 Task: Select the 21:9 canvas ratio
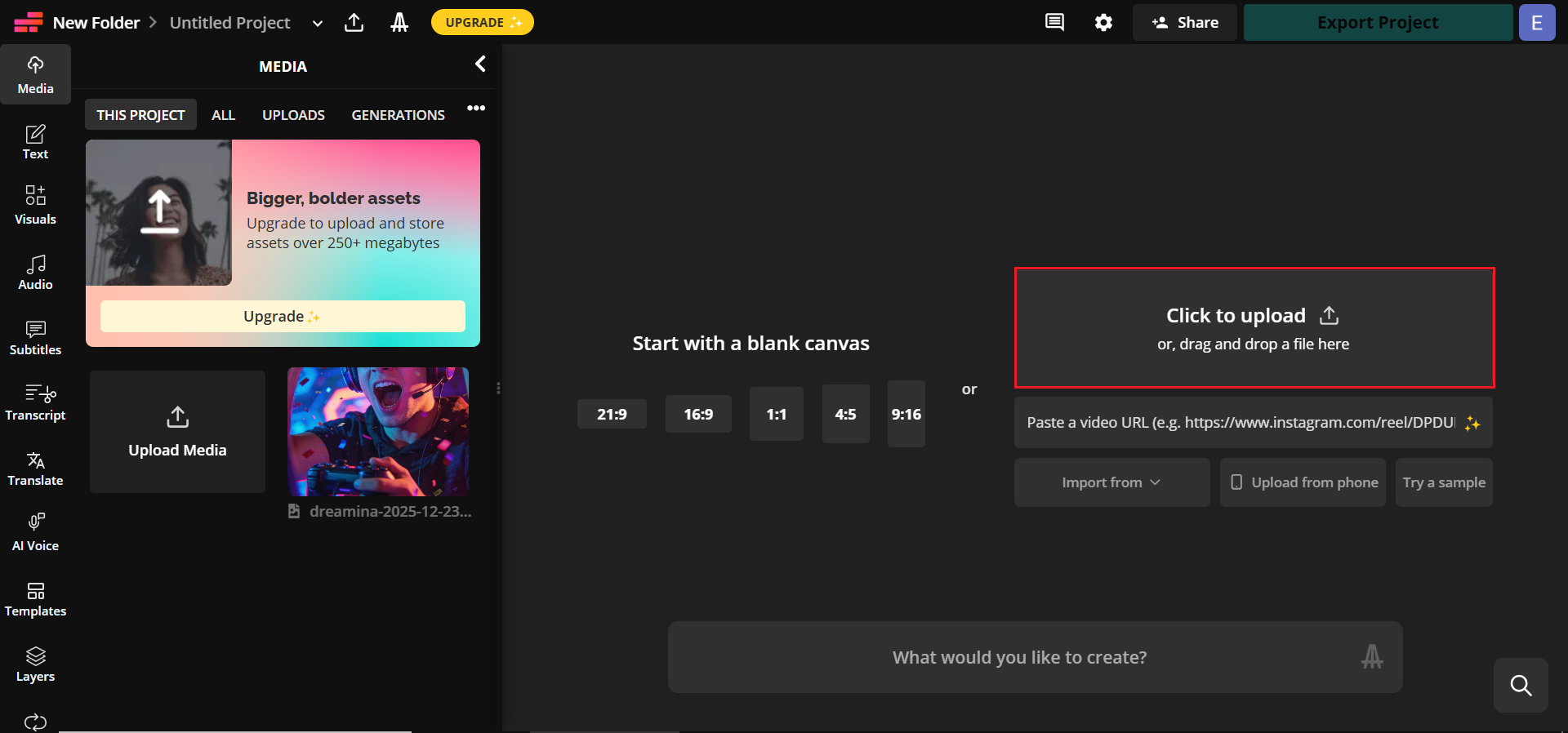point(612,414)
